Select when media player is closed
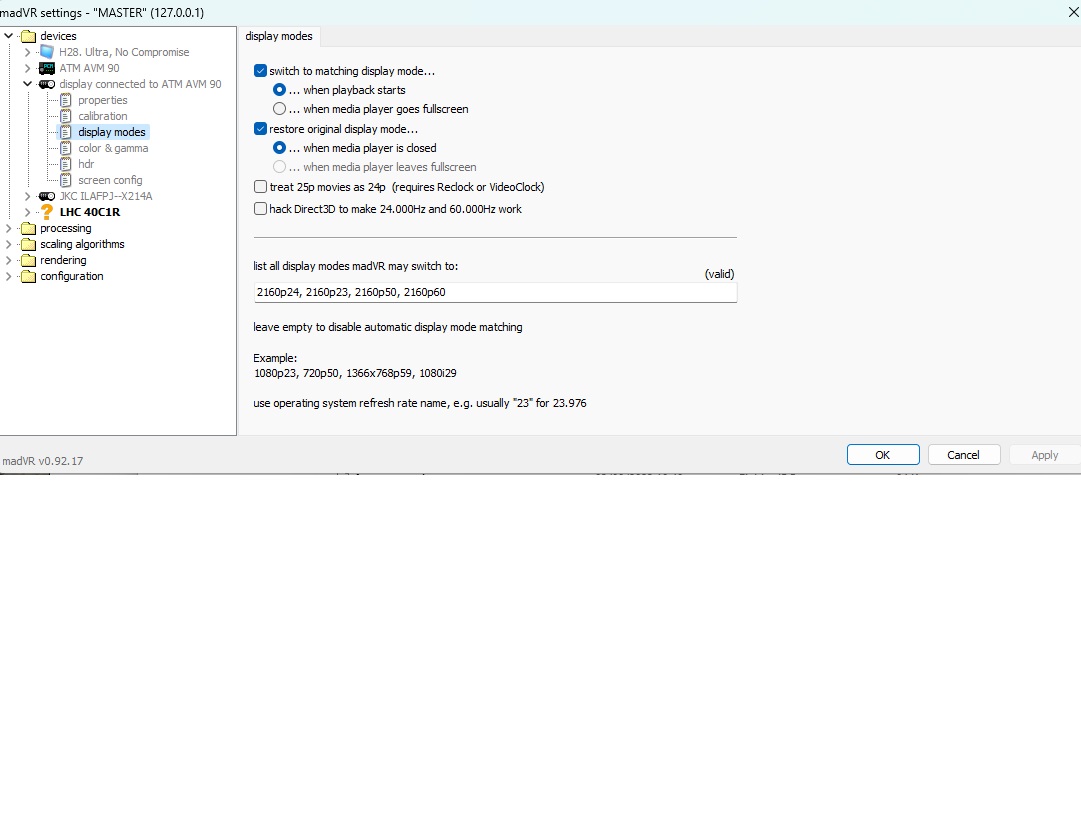 (x=279, y=148)
